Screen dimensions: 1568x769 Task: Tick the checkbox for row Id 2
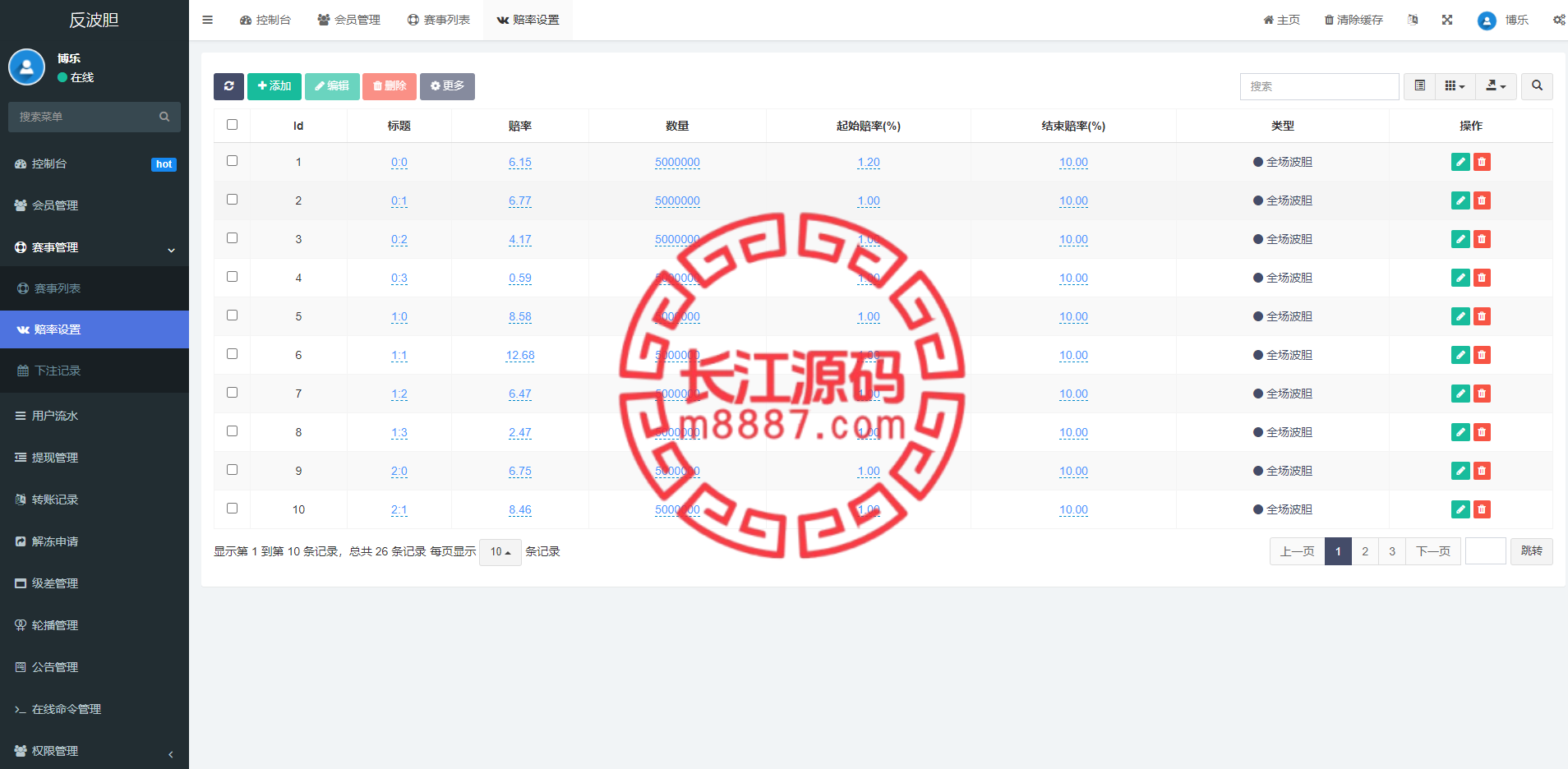(232, 200)
